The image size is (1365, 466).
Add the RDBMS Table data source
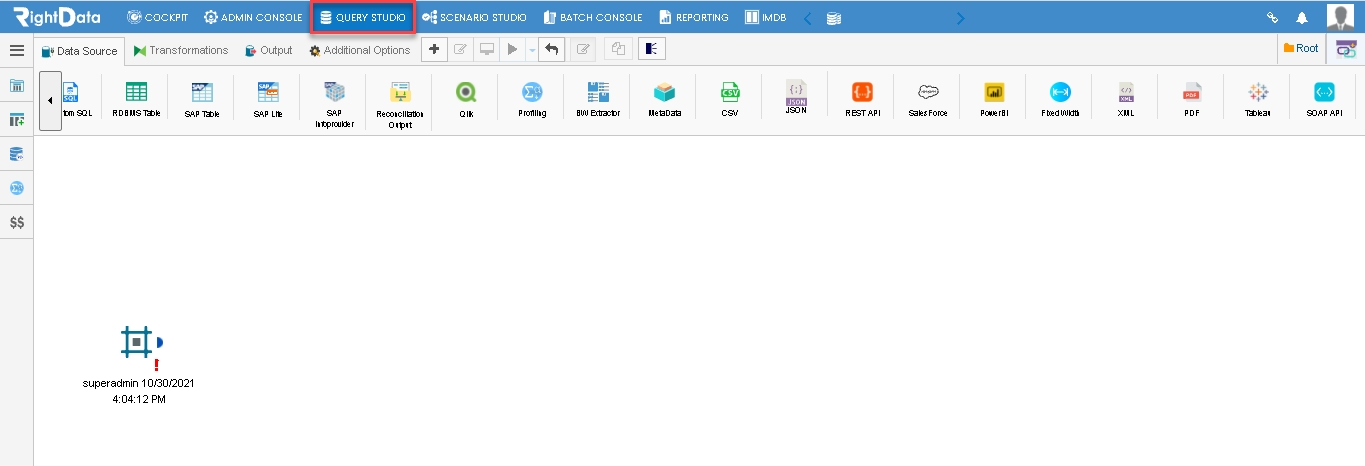136,99
